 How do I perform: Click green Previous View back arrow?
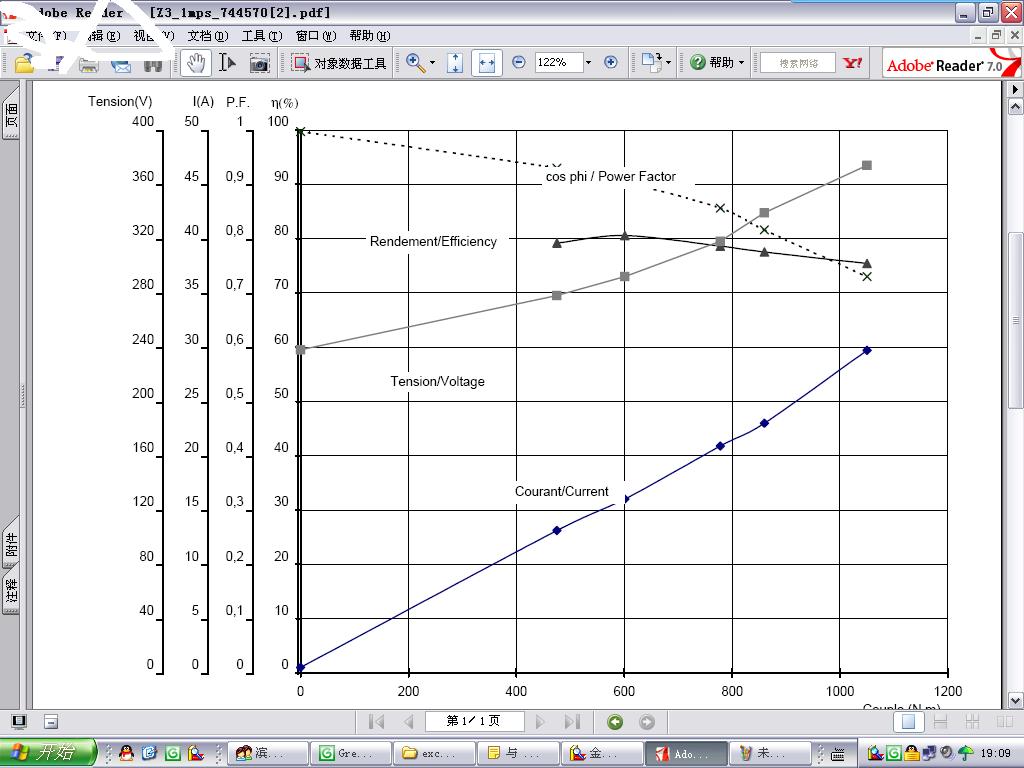[x=615, y=722]
